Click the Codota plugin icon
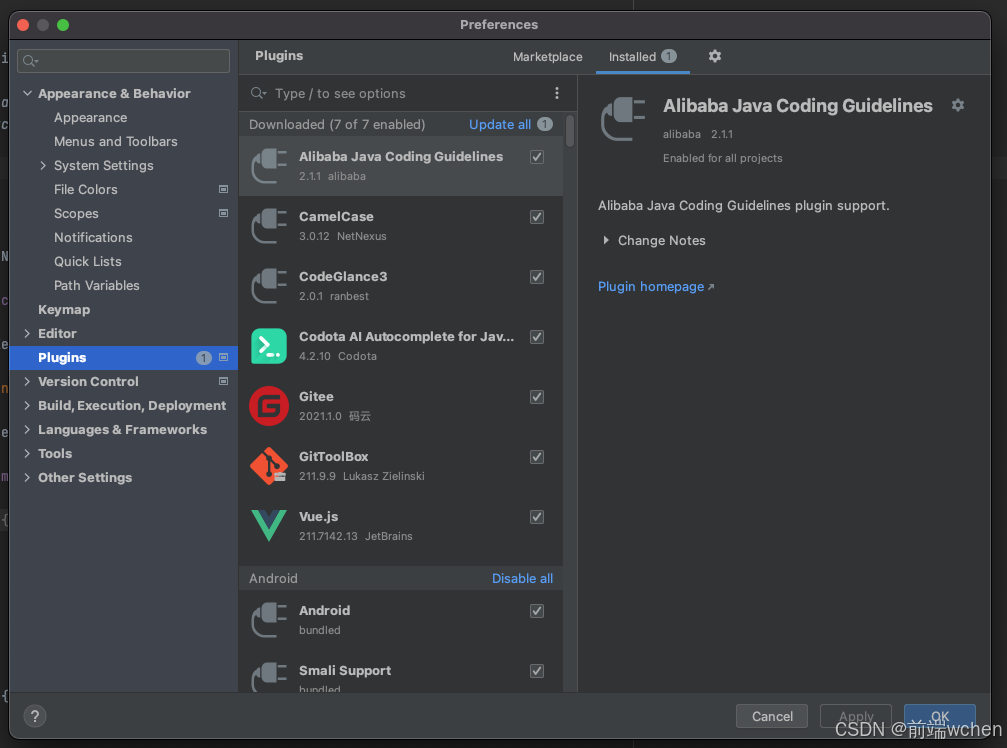Image resolution: width=1007 pixels, height=748 pixels. (x=268, y=346)
